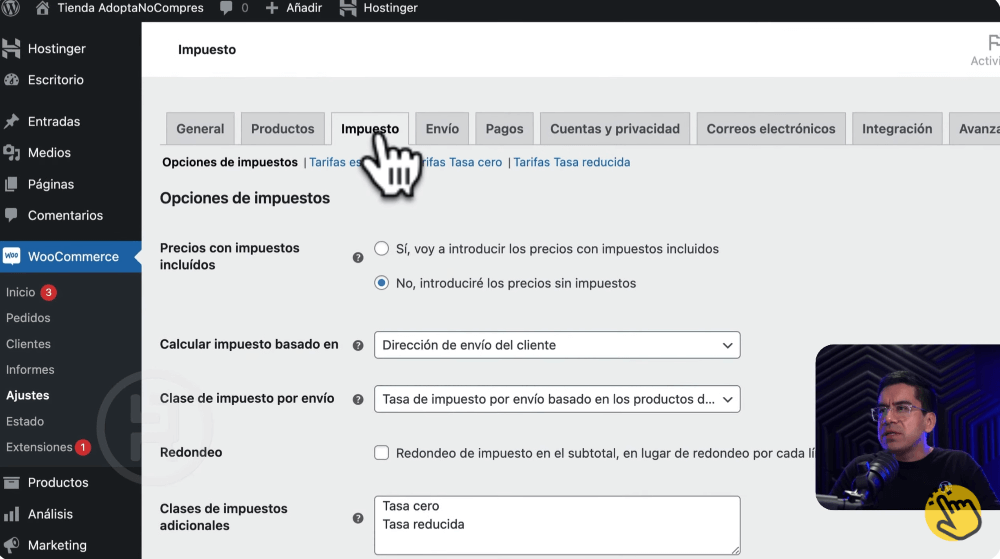Show help for Clase de impuesto por envío
1000x559 pixels.
click(358, 400)
